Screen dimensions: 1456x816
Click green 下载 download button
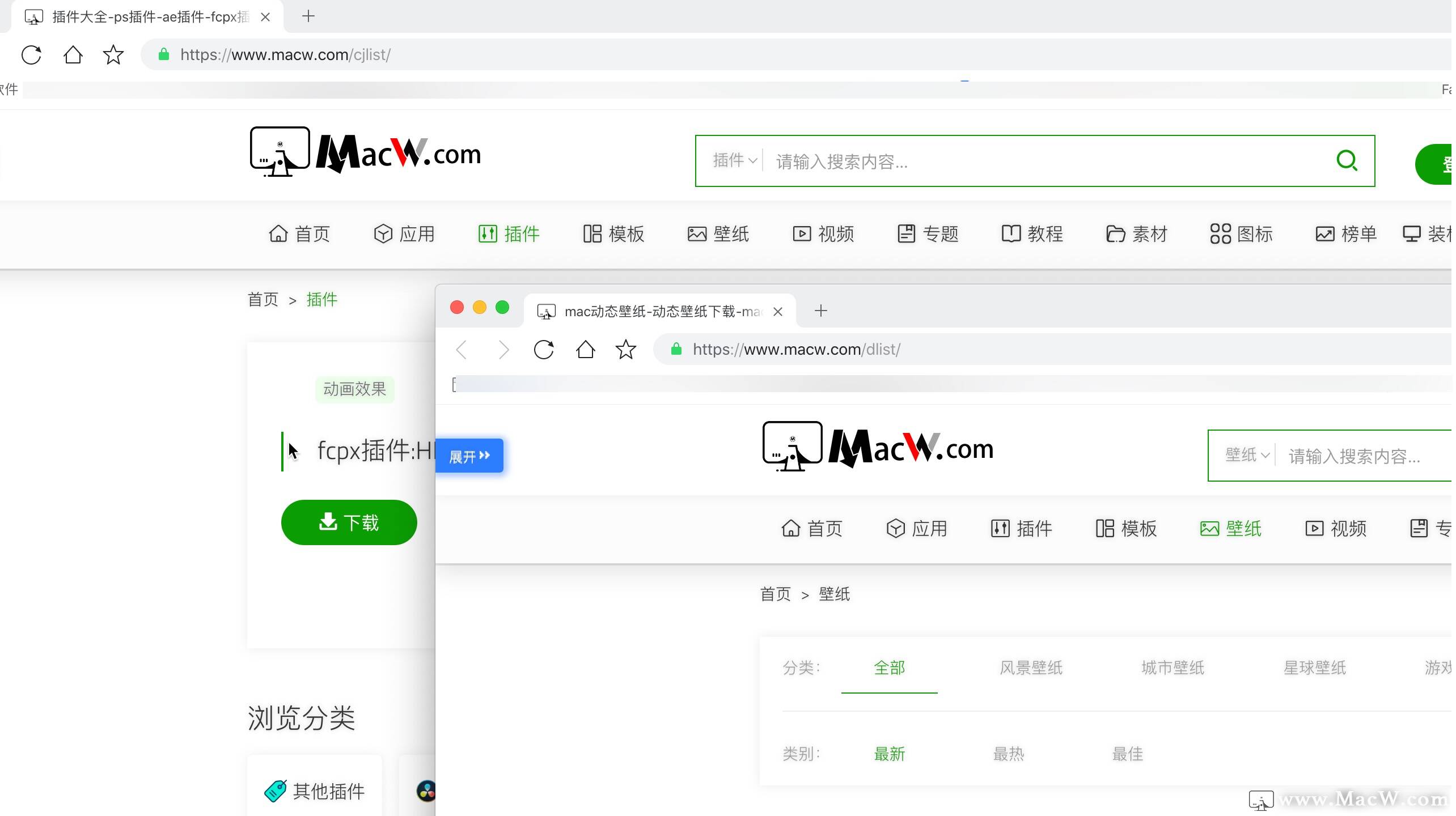[x=349, y=522]
